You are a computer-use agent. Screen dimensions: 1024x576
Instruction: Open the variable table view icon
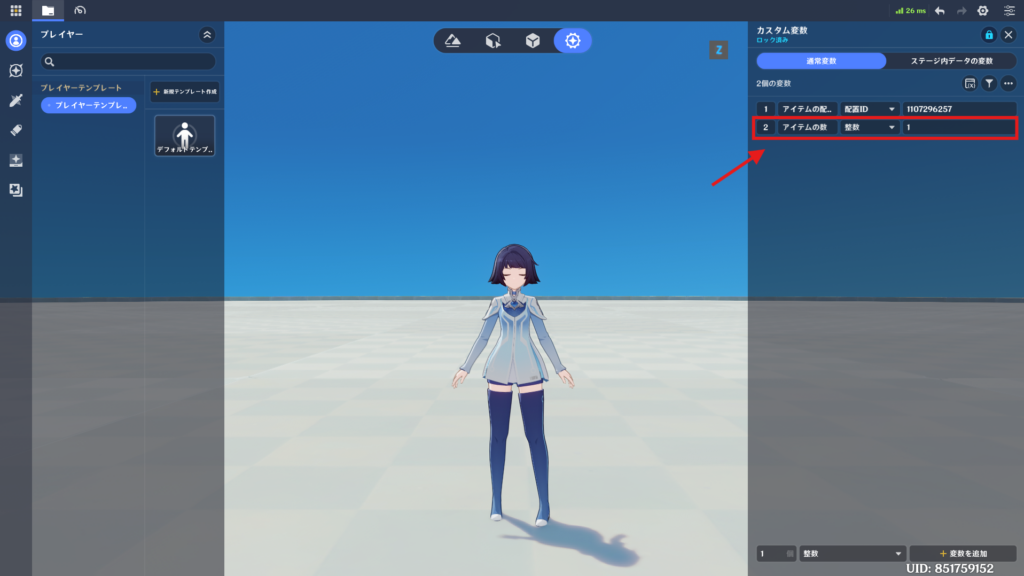tap(970, 84)
